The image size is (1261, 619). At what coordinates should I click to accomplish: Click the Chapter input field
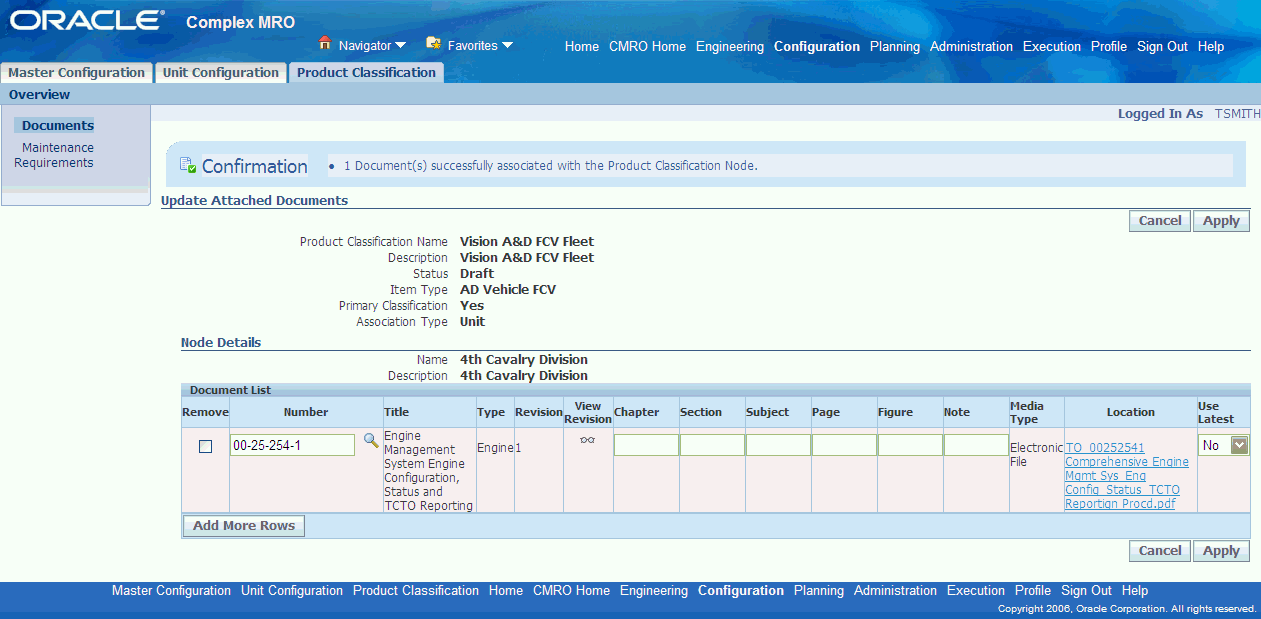tap(646, 445)
